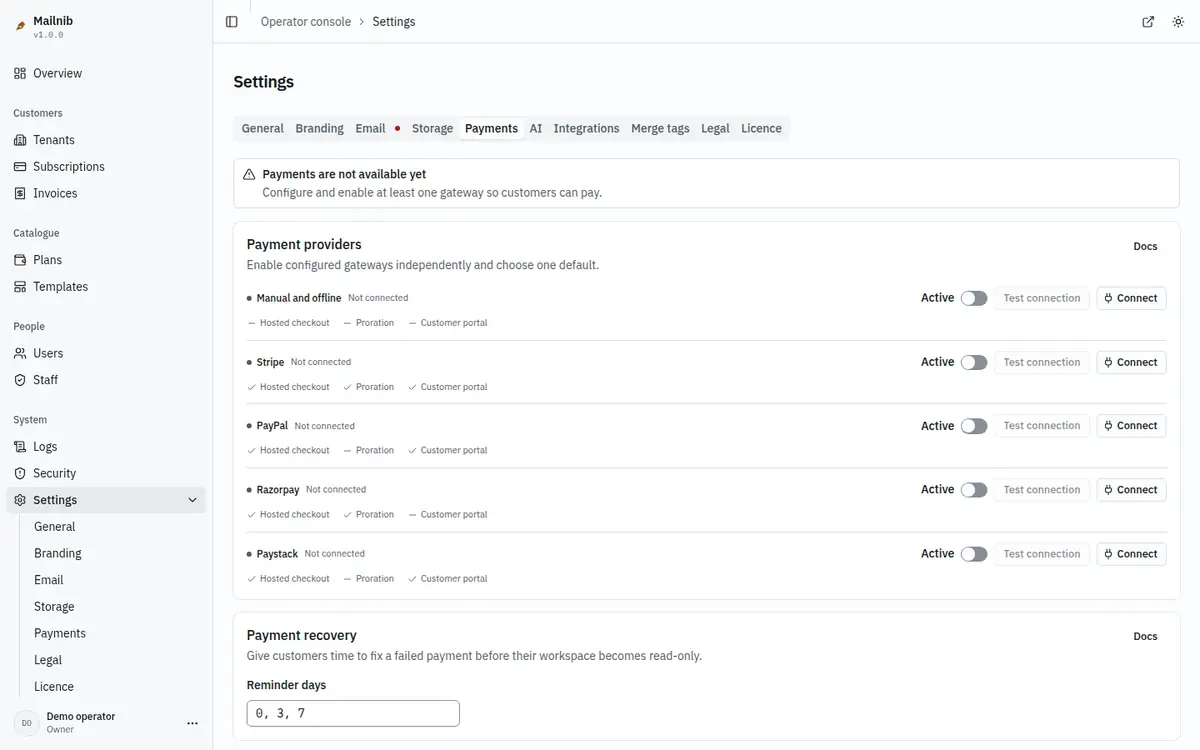Toggle the sidebar panel icon
Viewport: 1200px width, 750px height.
click(232, 21)
